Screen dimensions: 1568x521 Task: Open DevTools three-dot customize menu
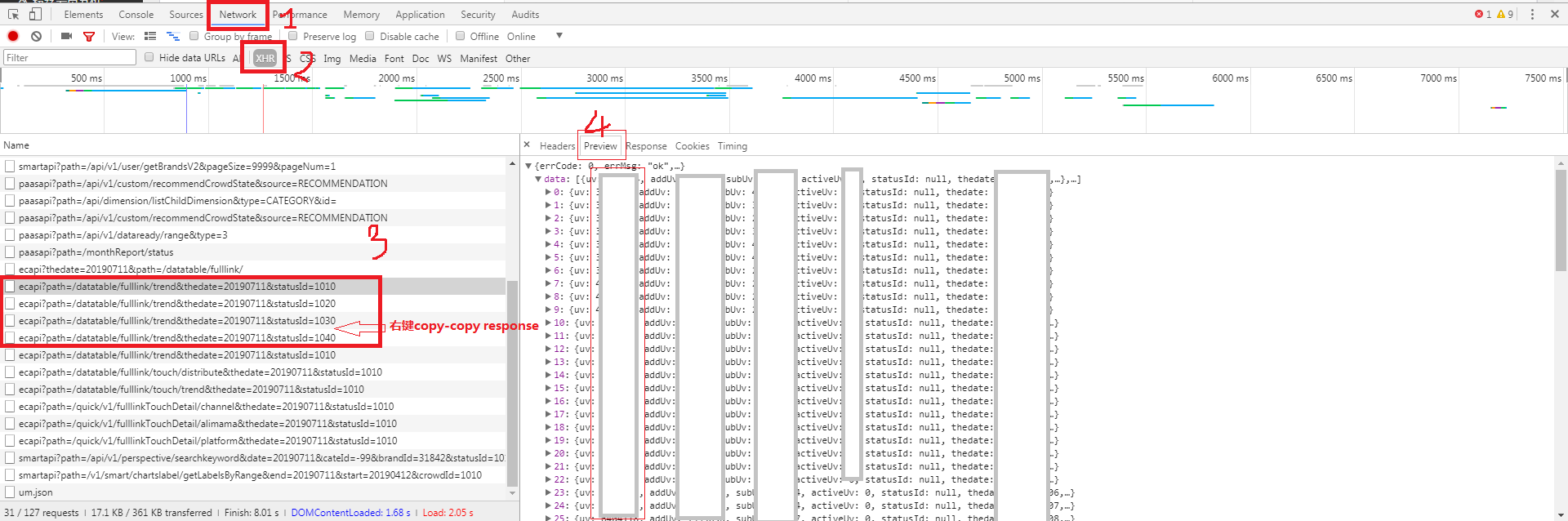(1533, 14)
